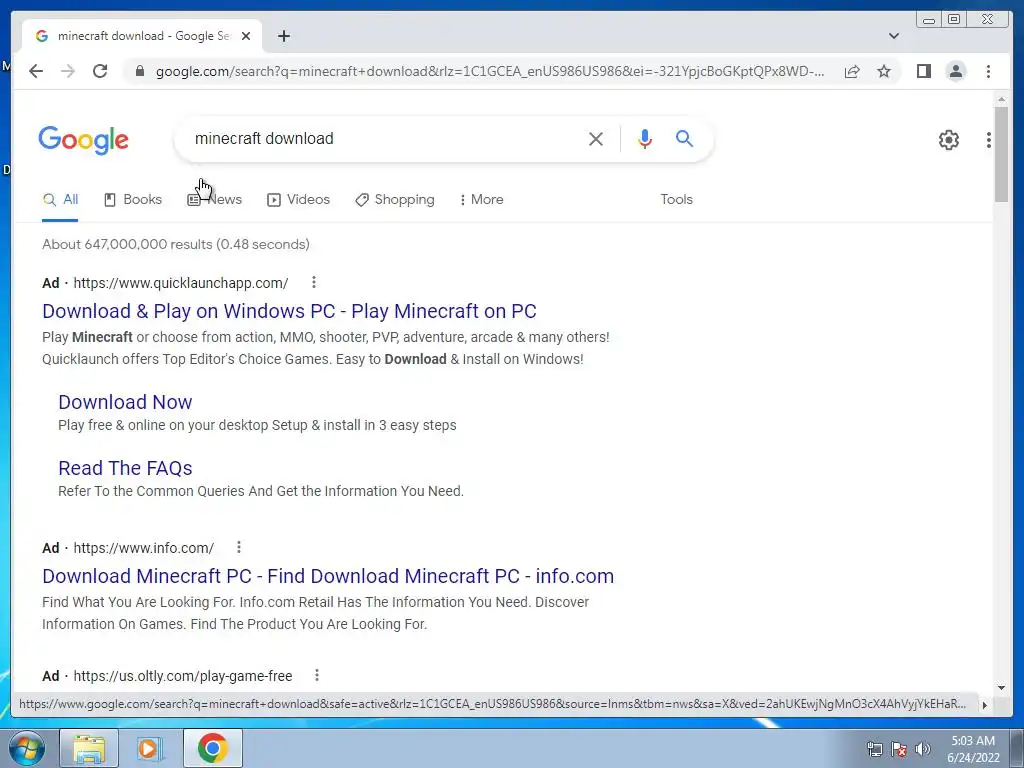1024x768 pixels.
Task: Share this page using the share icon
Action: click(x=852, y=71)
